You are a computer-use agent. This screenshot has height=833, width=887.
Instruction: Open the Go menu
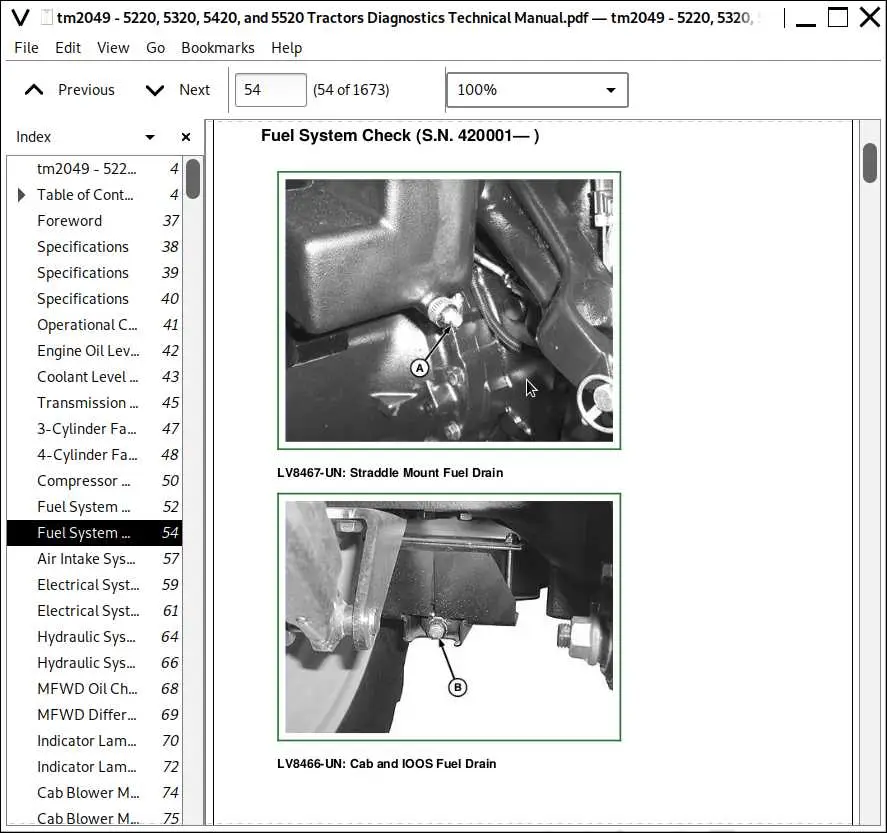pos(156,48)
